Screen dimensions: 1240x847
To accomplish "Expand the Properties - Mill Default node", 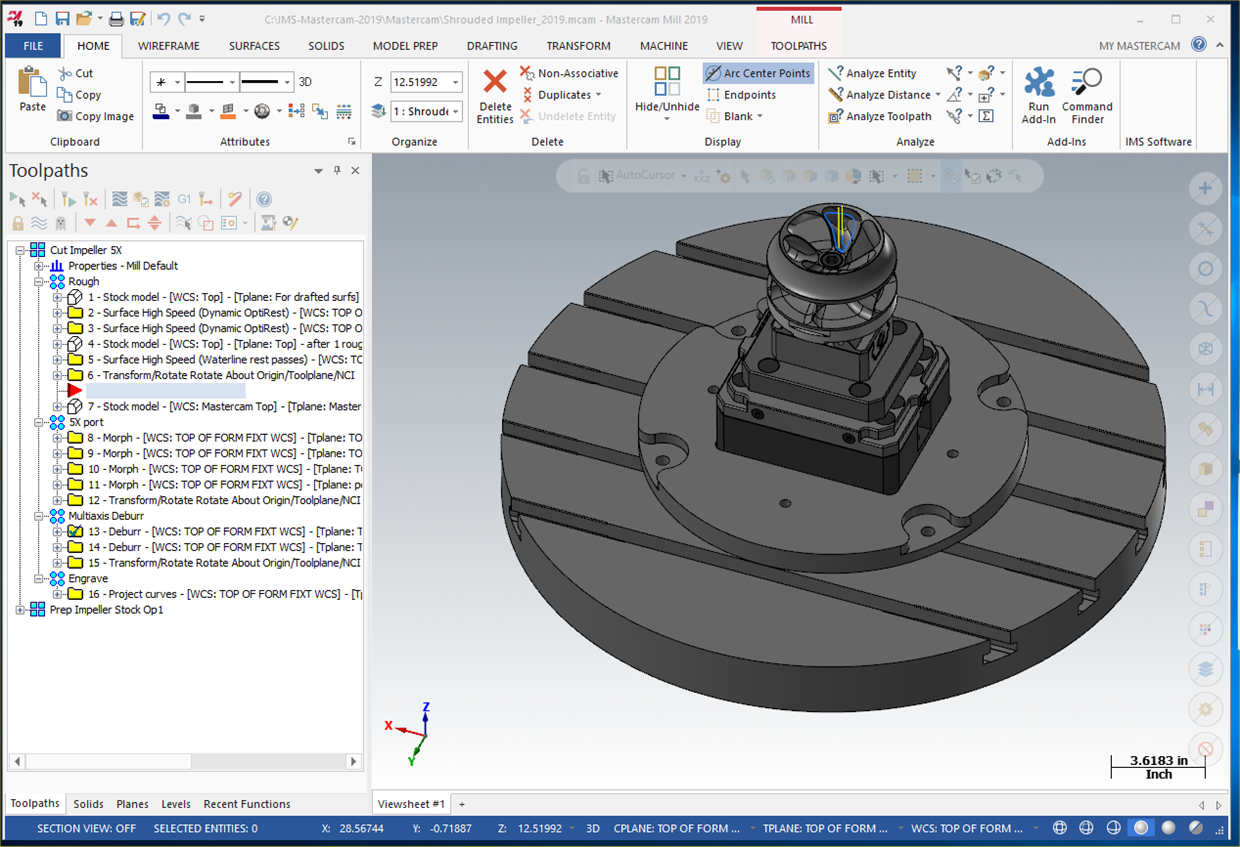I will tap(39, 266).
